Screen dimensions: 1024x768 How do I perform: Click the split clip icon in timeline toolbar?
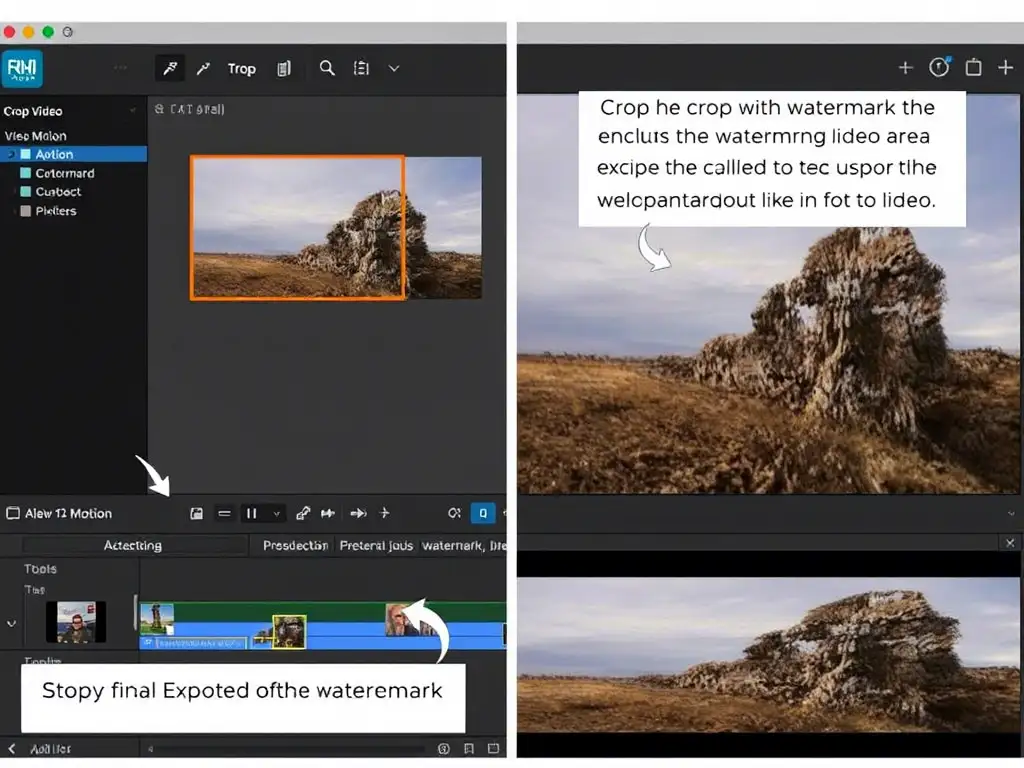328,513
